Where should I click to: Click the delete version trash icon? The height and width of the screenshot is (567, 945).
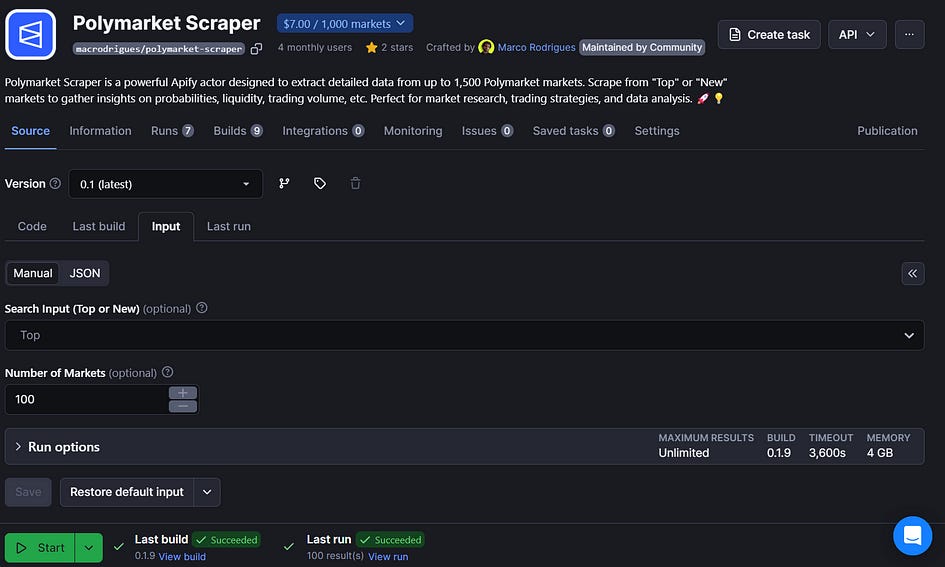[x=356, y=183]
